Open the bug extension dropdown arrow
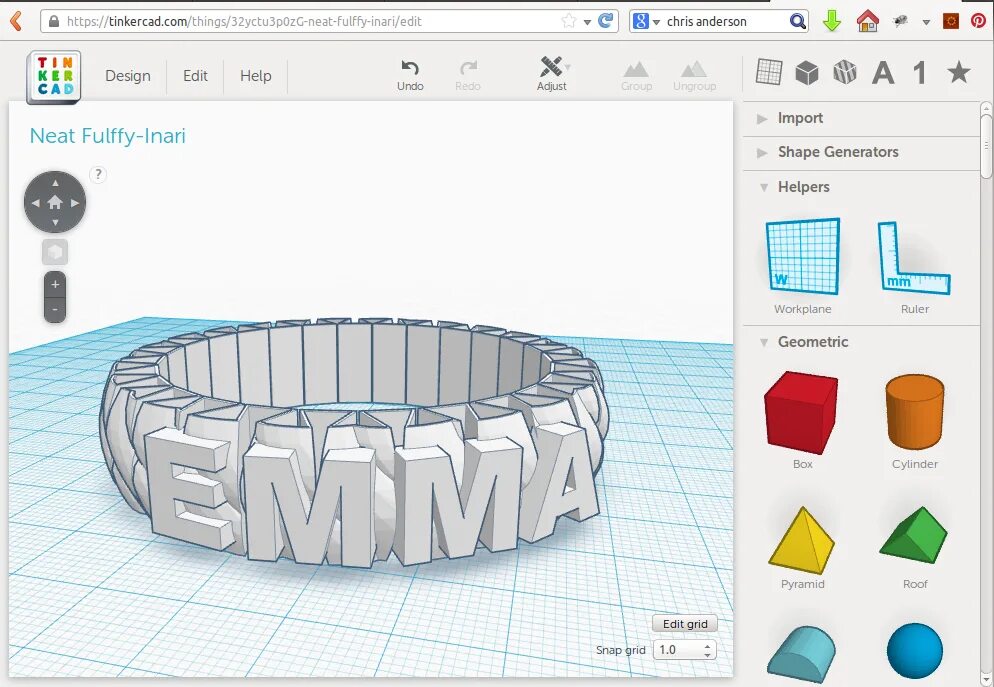994x687 pixels. point(926,22)
